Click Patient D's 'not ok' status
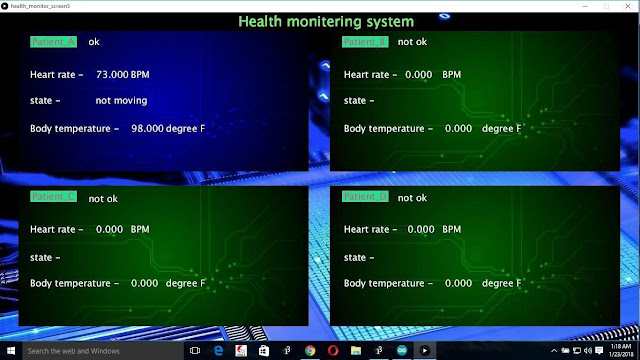 click(412, 198)
